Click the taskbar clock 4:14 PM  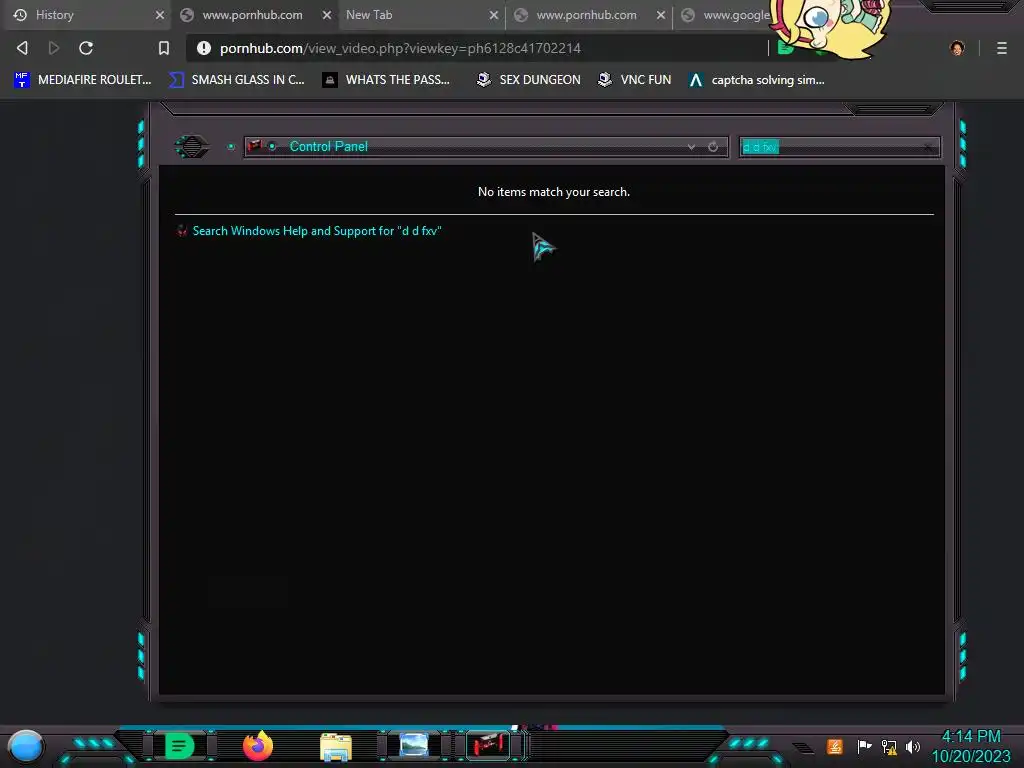pos(971,737)
